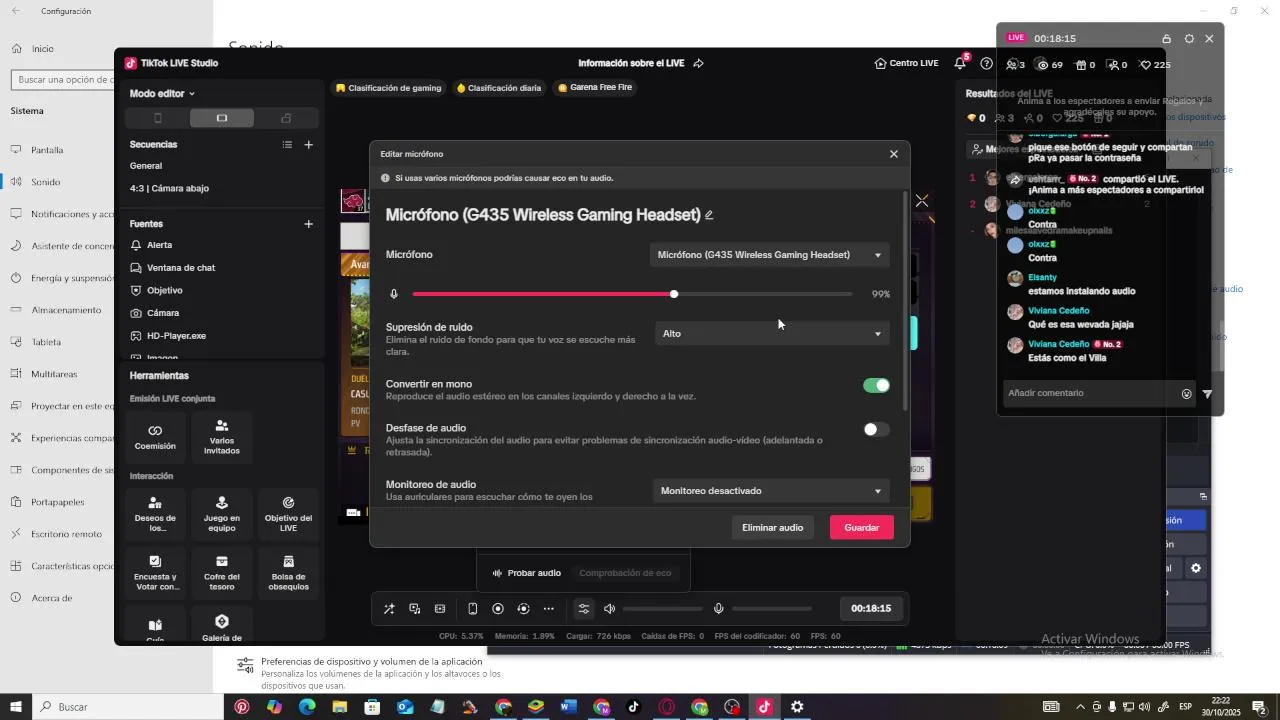Add a new scene with Secuencias plus
The width and height of the screenshot is (1280, 720).
click(309, 145)
